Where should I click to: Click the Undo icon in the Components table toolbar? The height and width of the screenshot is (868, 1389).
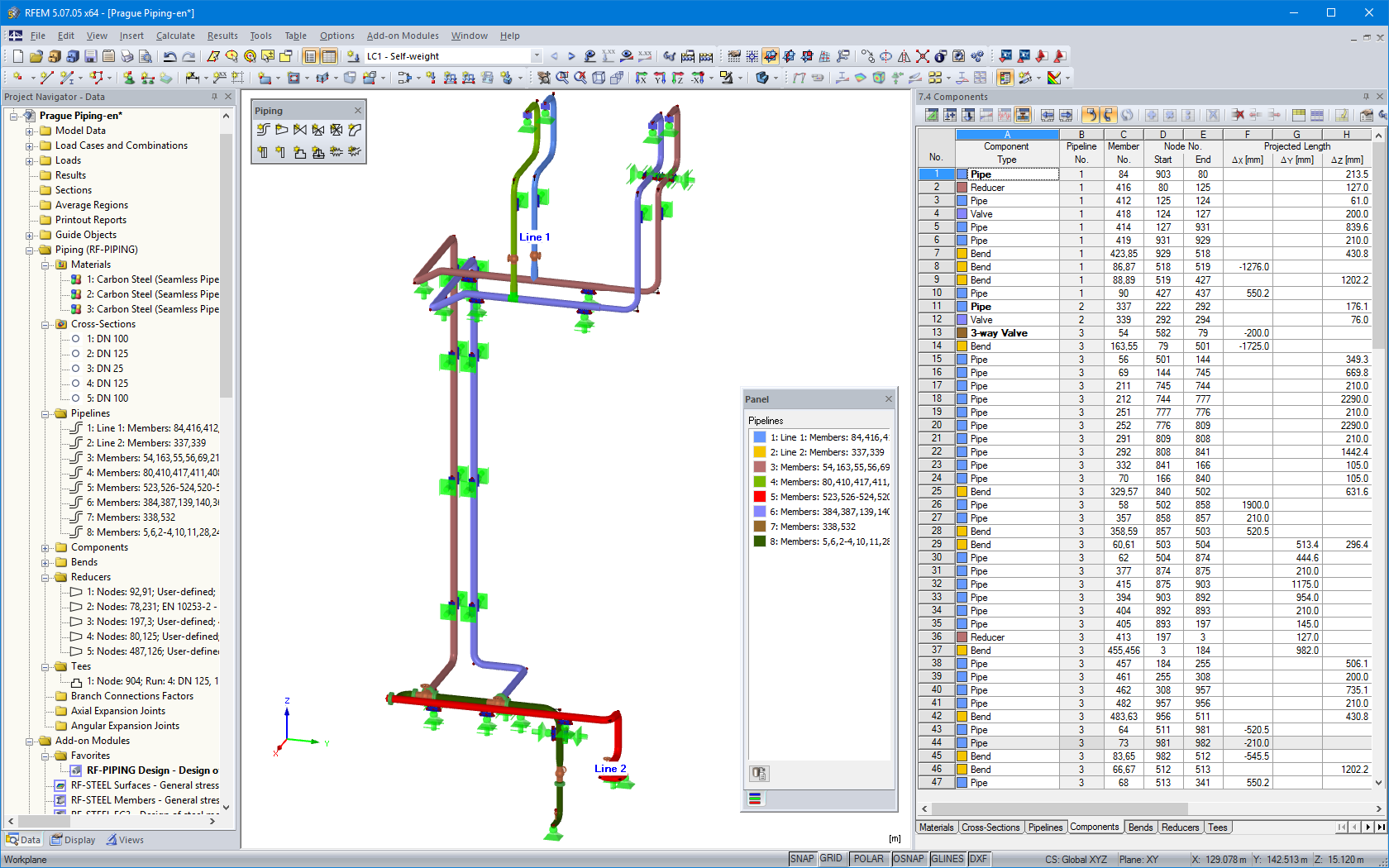[x=1091, y=115]
